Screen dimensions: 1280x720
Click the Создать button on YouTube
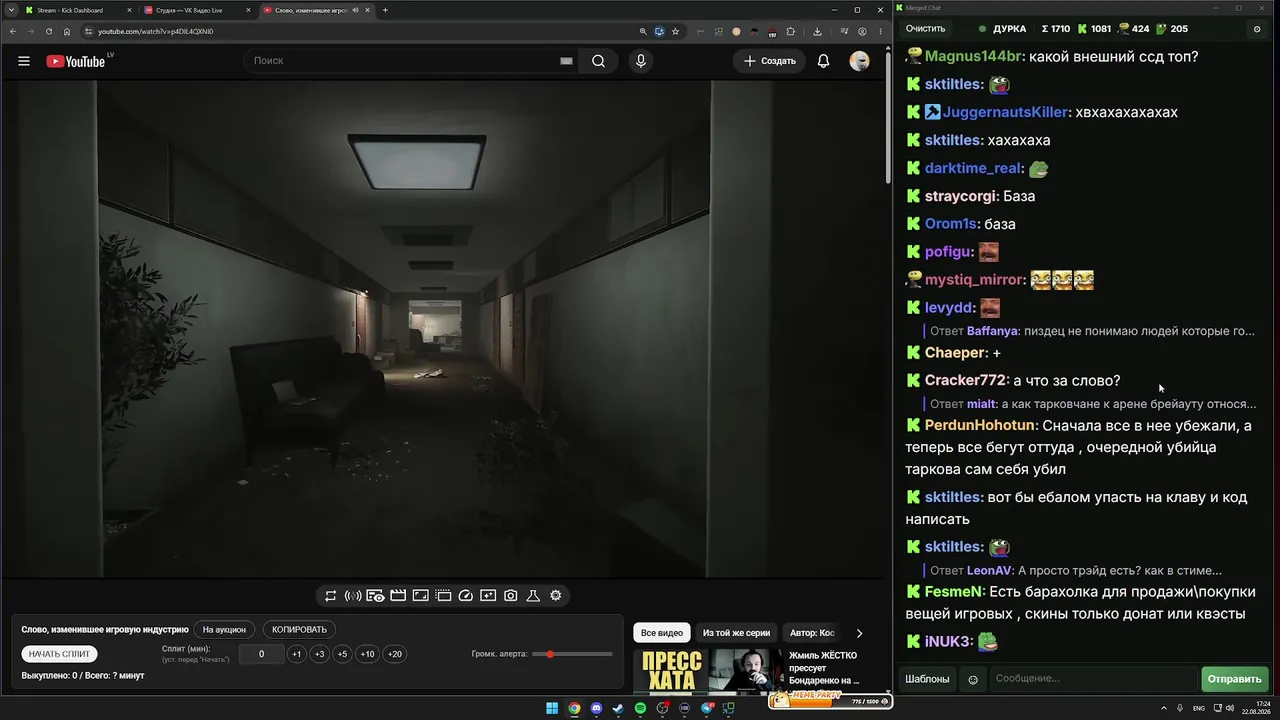pos(769,61)
